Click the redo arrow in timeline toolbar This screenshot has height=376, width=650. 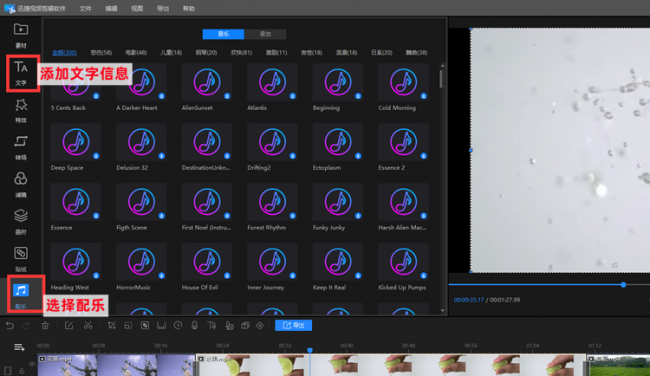point(25,326)
